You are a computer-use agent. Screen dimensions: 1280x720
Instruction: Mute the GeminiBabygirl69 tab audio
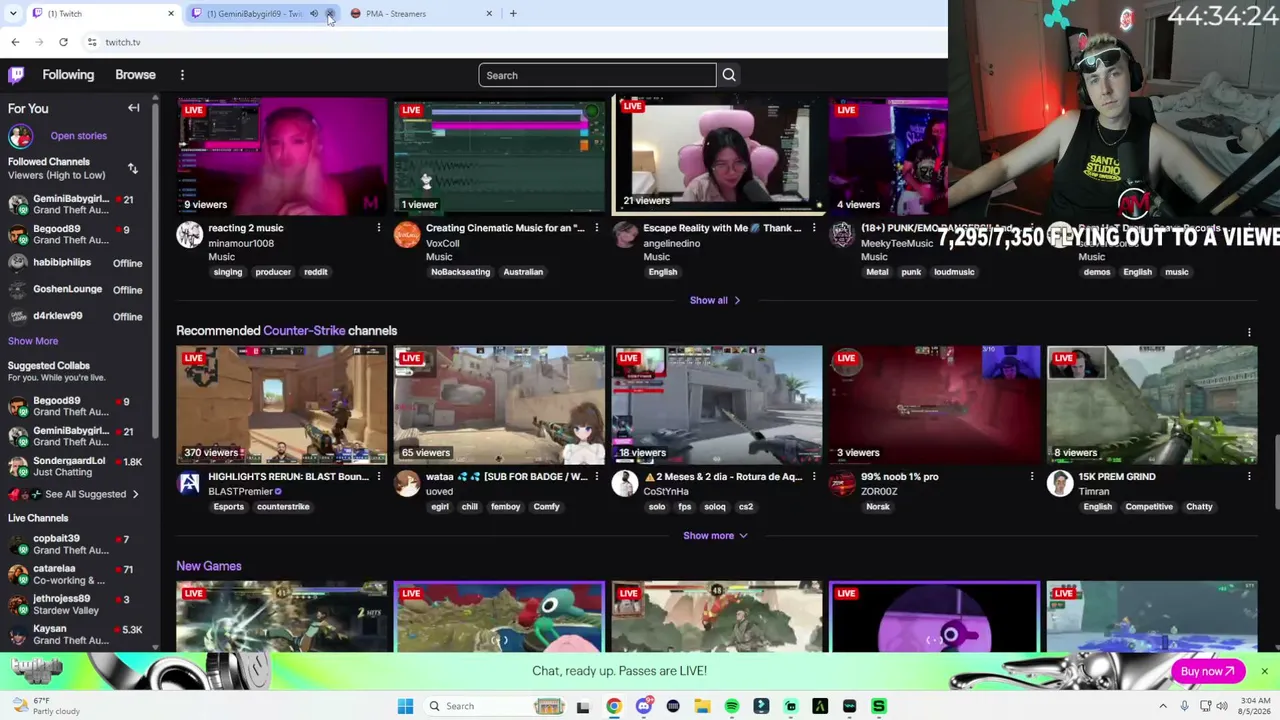tap(314, 14)
